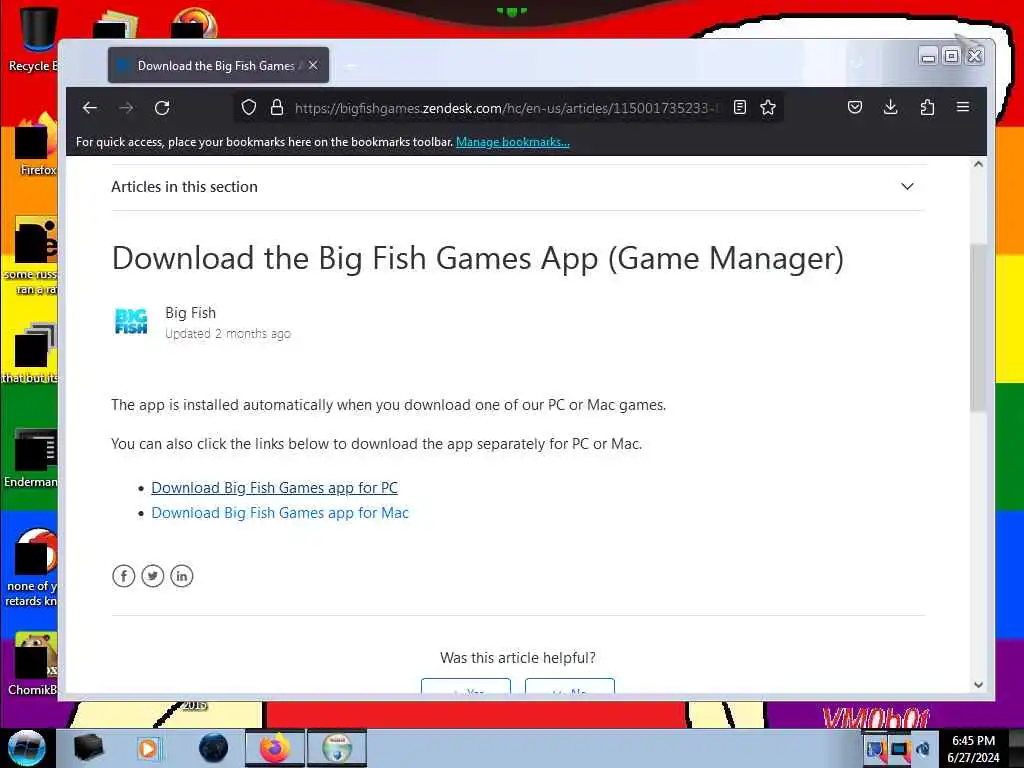Select the Download the Big Fish Games tab
Viewport: 1024px width, 768px height.
tap(218, 65)
